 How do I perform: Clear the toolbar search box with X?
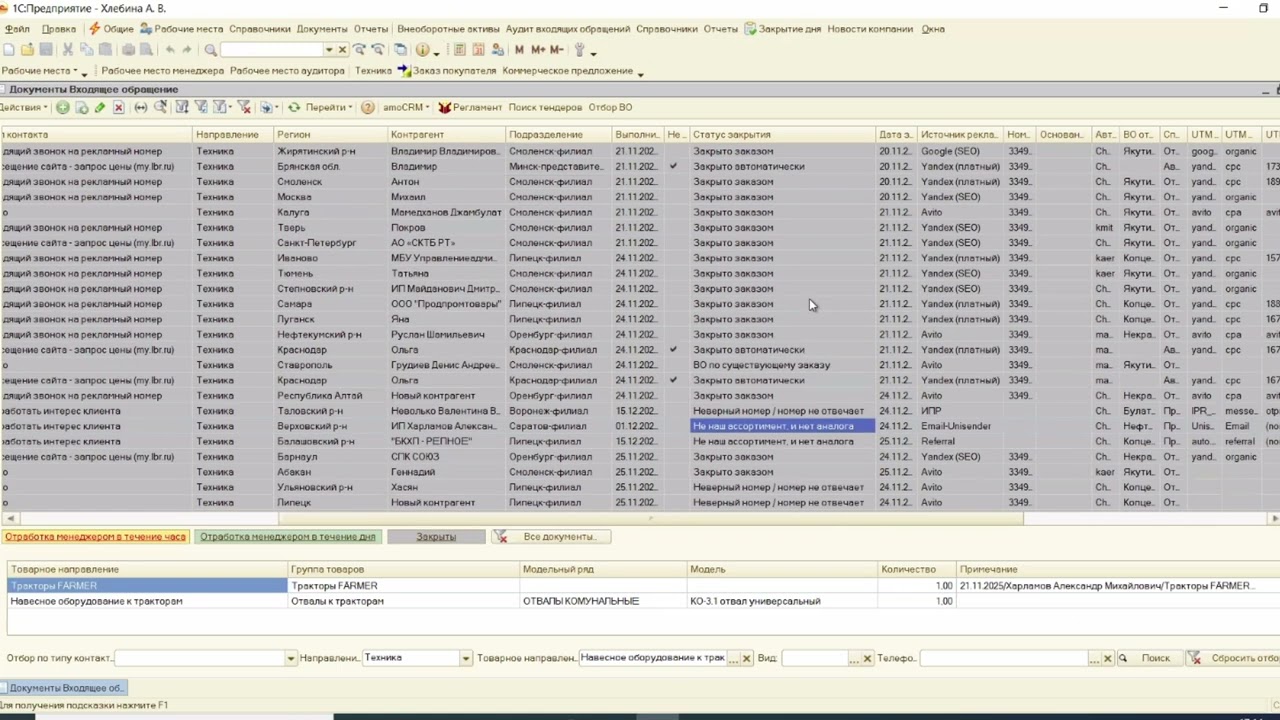click(342, 50)
